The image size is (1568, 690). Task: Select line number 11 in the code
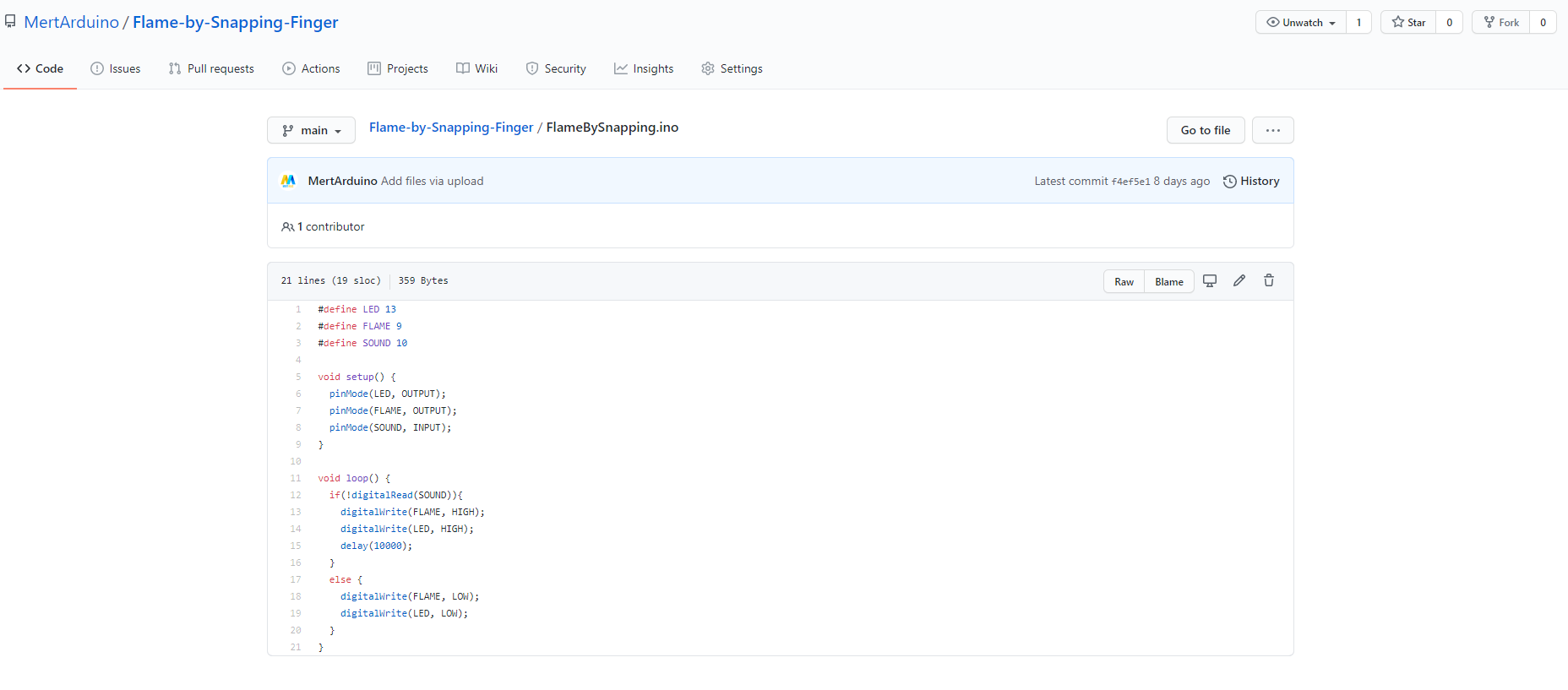(296, 478)
